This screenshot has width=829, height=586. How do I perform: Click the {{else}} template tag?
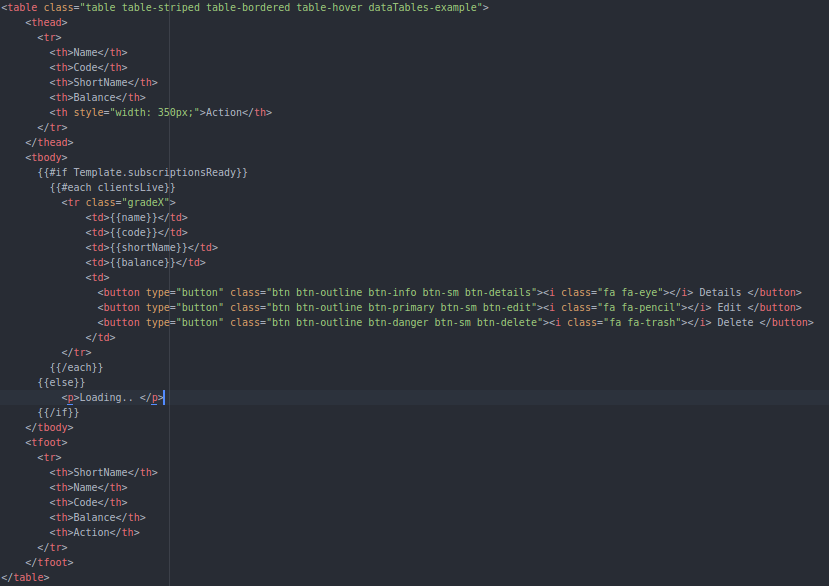click(61, 382)
